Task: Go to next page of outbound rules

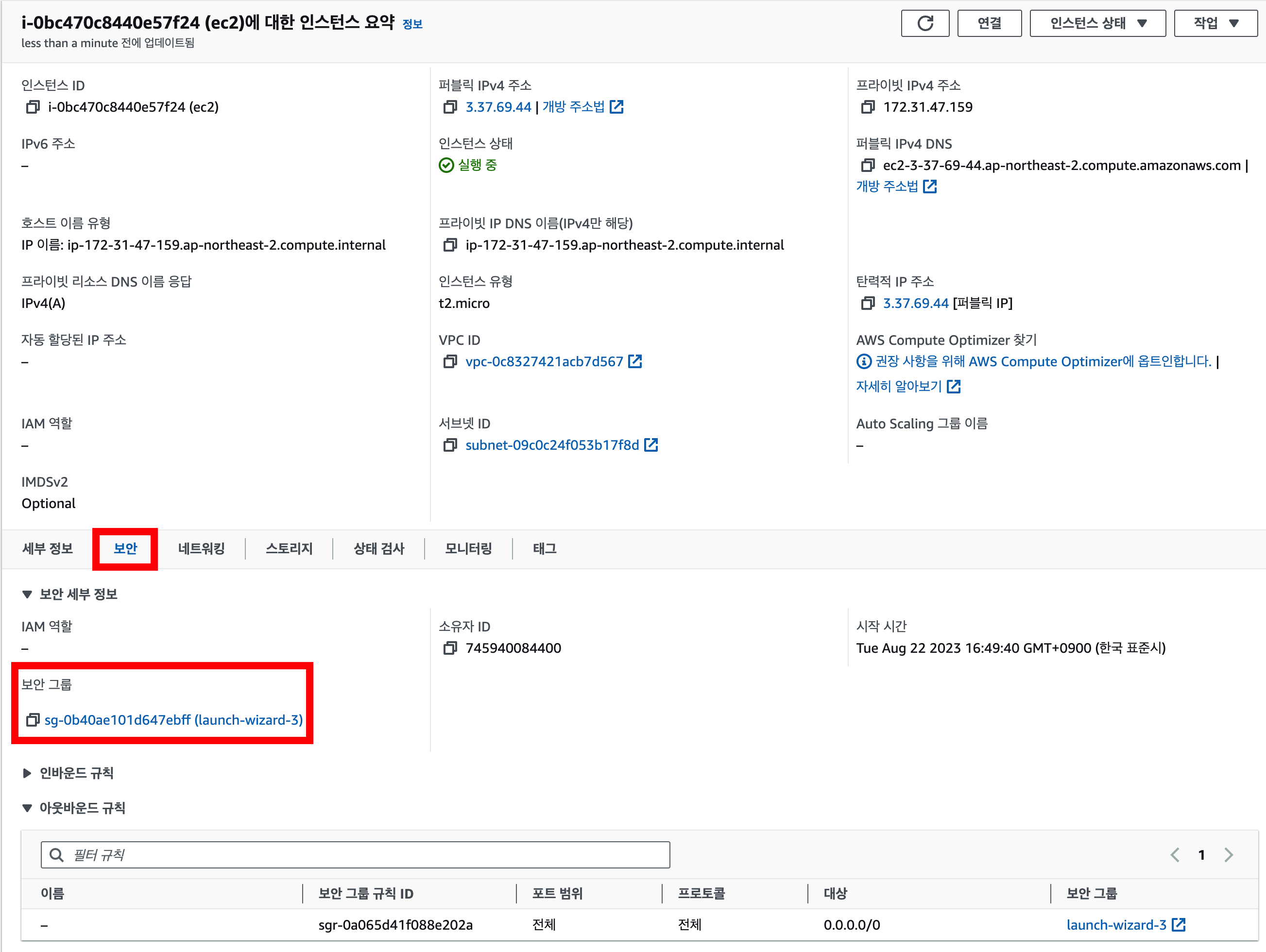Action: click(1228, 855)
